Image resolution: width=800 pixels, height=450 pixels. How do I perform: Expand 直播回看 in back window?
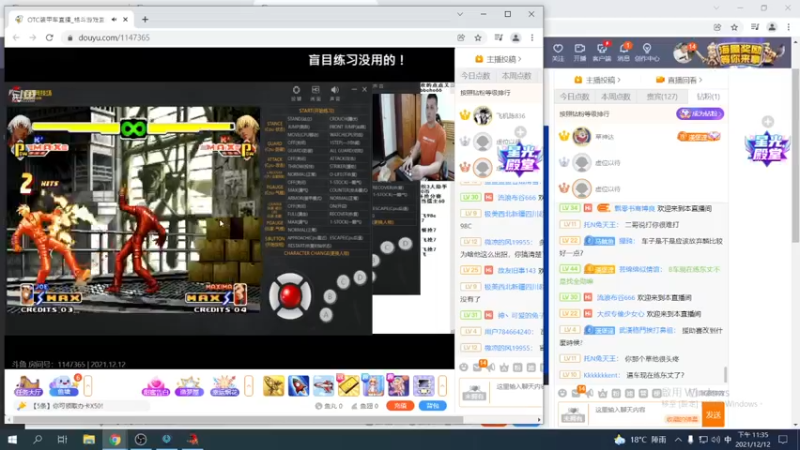pos(679,80)
